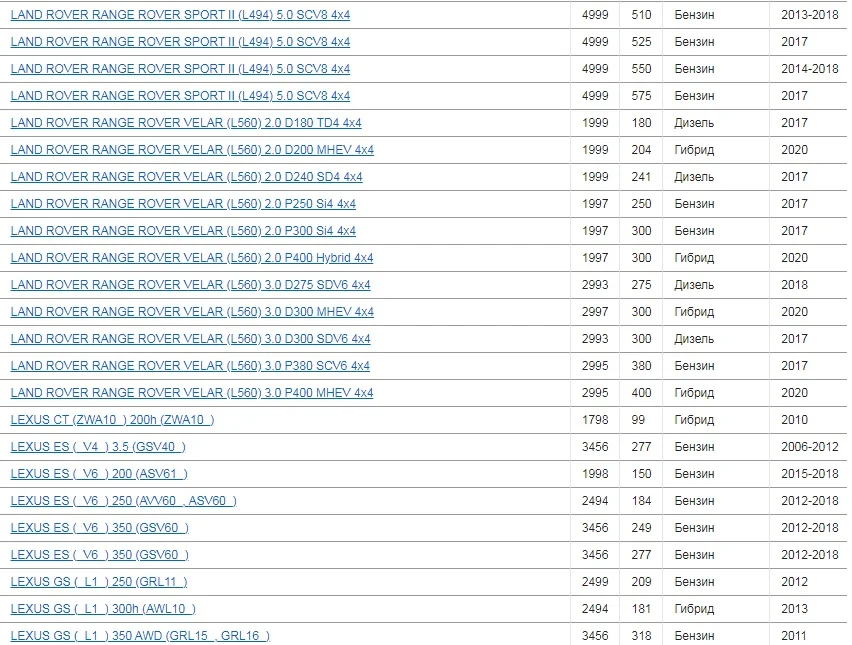Click the 1999 displacement in Velar D180 TD4 row

pyautogui.click(x=595, y=123)
